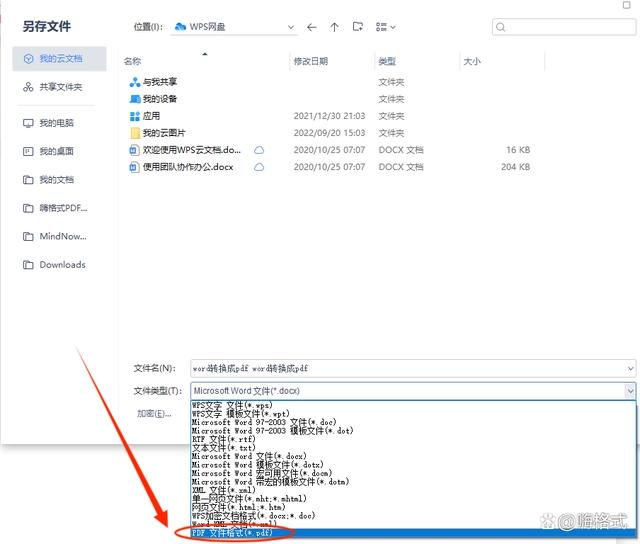Screen dimensions: 640x544
Task: Click cloud status icon beside 欢迎使用WPS云文档
Action: coord(259,150)
